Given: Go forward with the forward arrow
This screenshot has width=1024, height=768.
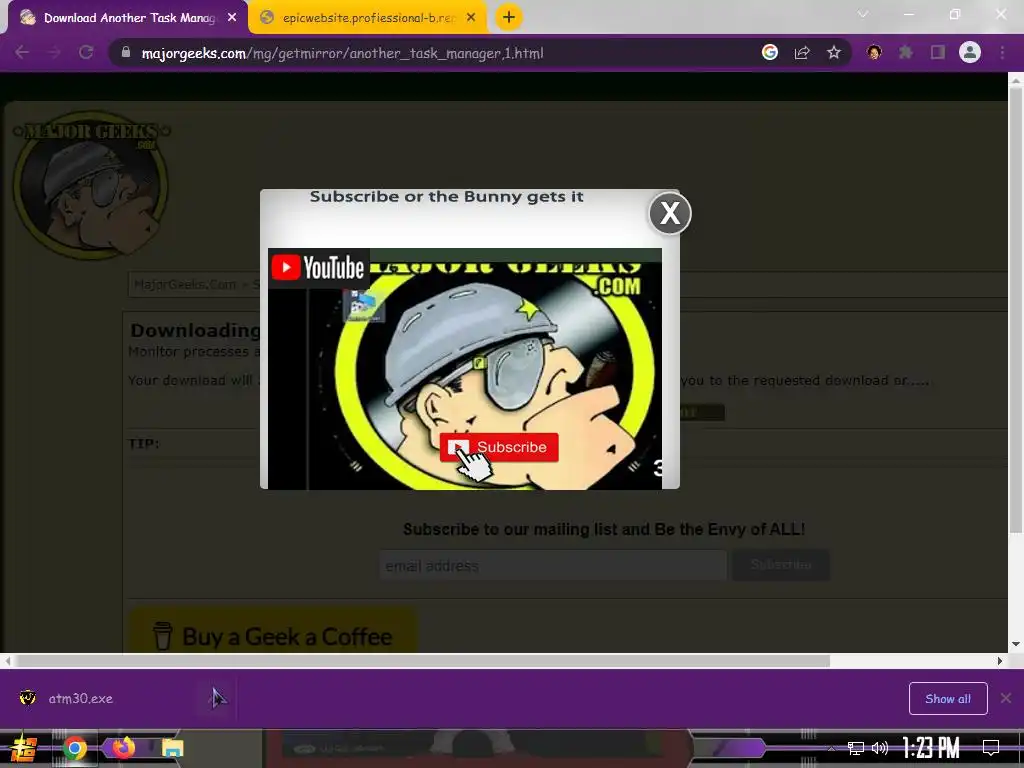Looking at the screenshot, I should pos(54,53).
